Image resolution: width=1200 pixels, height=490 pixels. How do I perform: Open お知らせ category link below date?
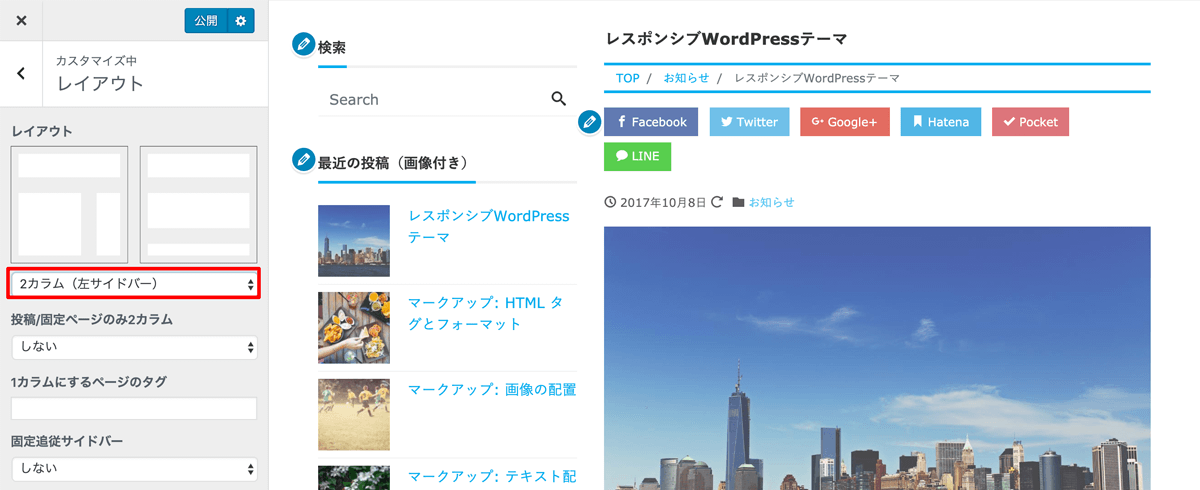pyautogui.click(x=772, y=202)
